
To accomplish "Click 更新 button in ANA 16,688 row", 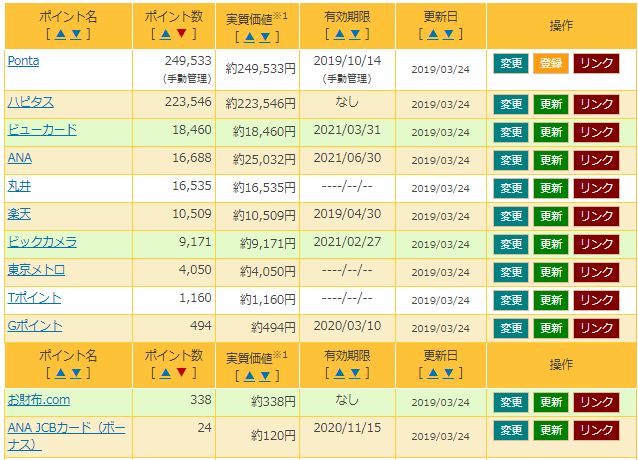I will [551, 161].
